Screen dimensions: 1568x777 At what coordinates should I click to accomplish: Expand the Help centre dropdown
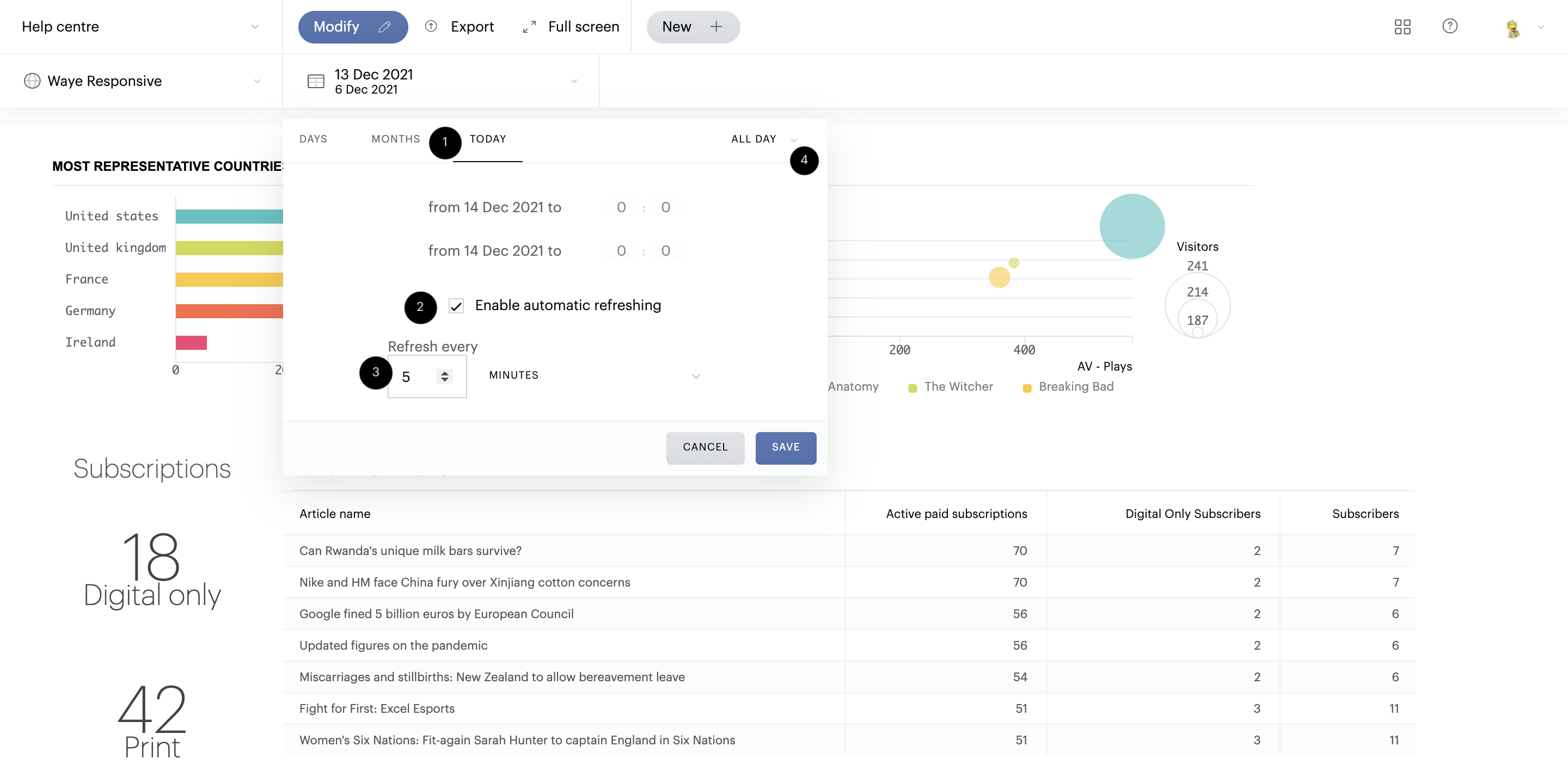[255, 26]
